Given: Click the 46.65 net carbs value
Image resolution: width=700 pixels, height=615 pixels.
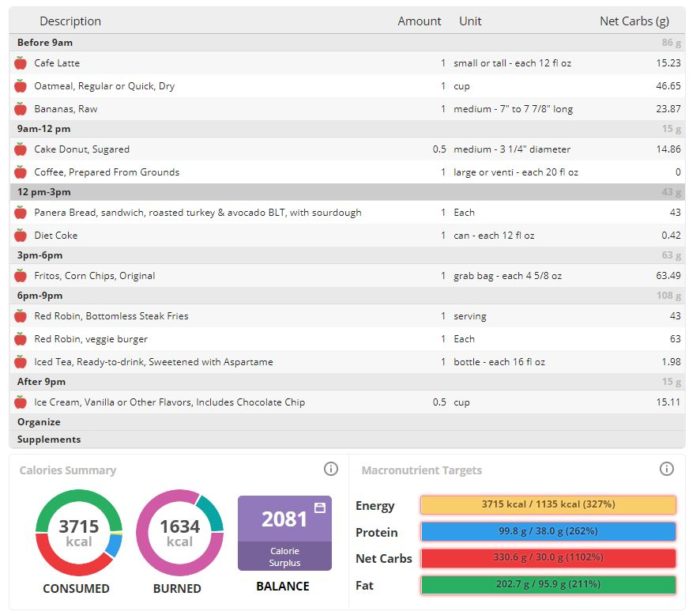Looking at the screenshot, I should (668, 86).
